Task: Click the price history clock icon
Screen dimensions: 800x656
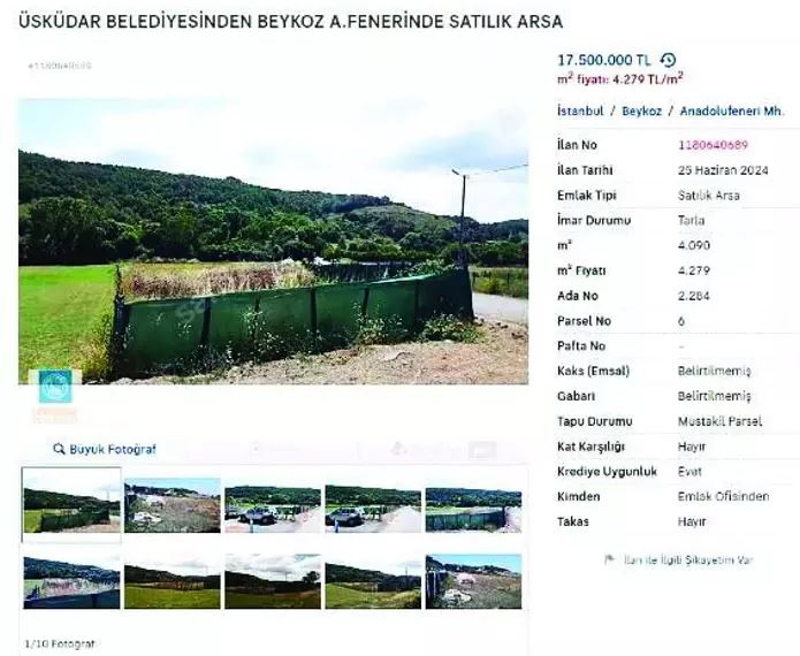Action: click(x=669, y=60)
